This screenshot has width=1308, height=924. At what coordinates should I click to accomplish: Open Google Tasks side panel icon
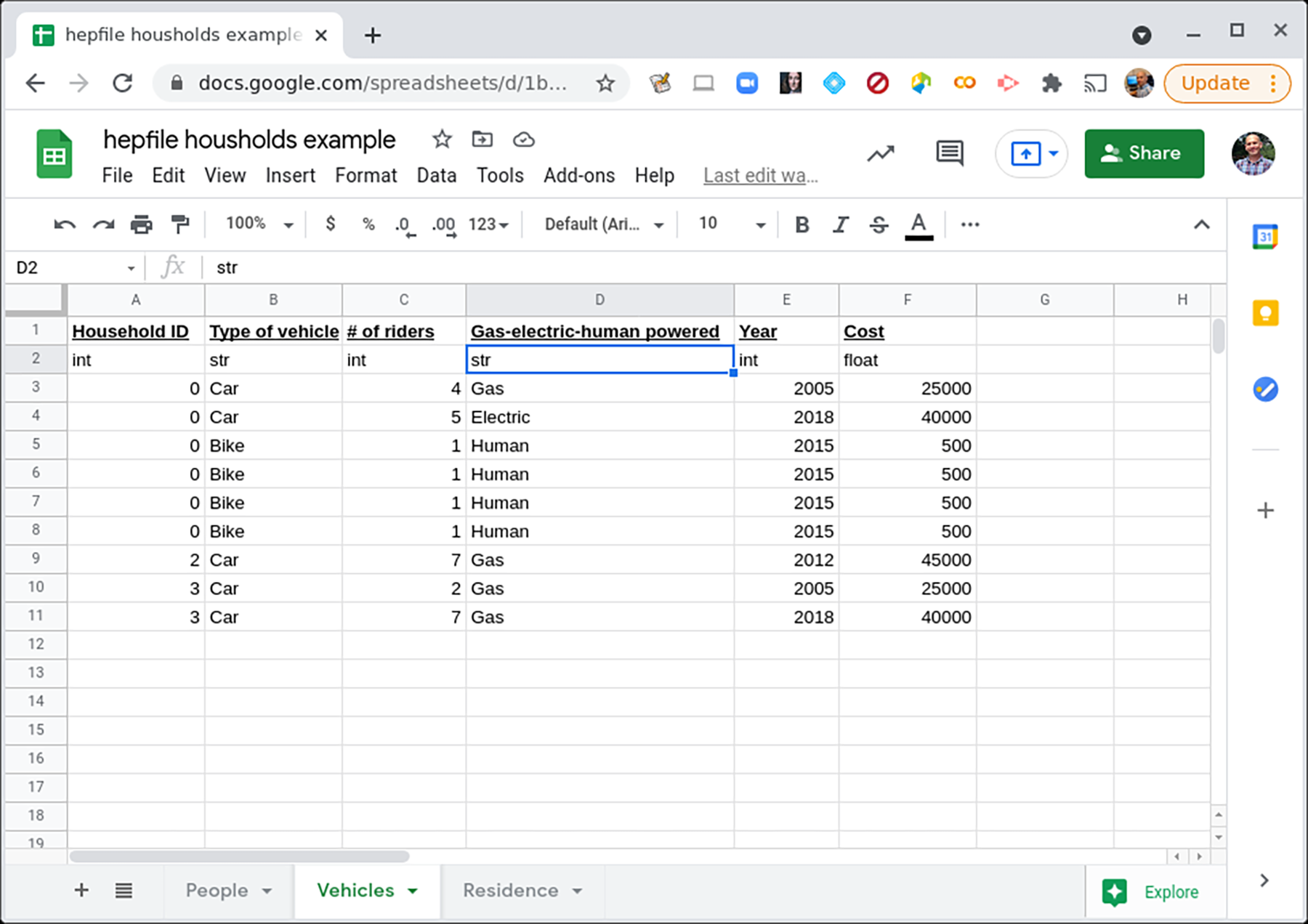coord(1265,389)
